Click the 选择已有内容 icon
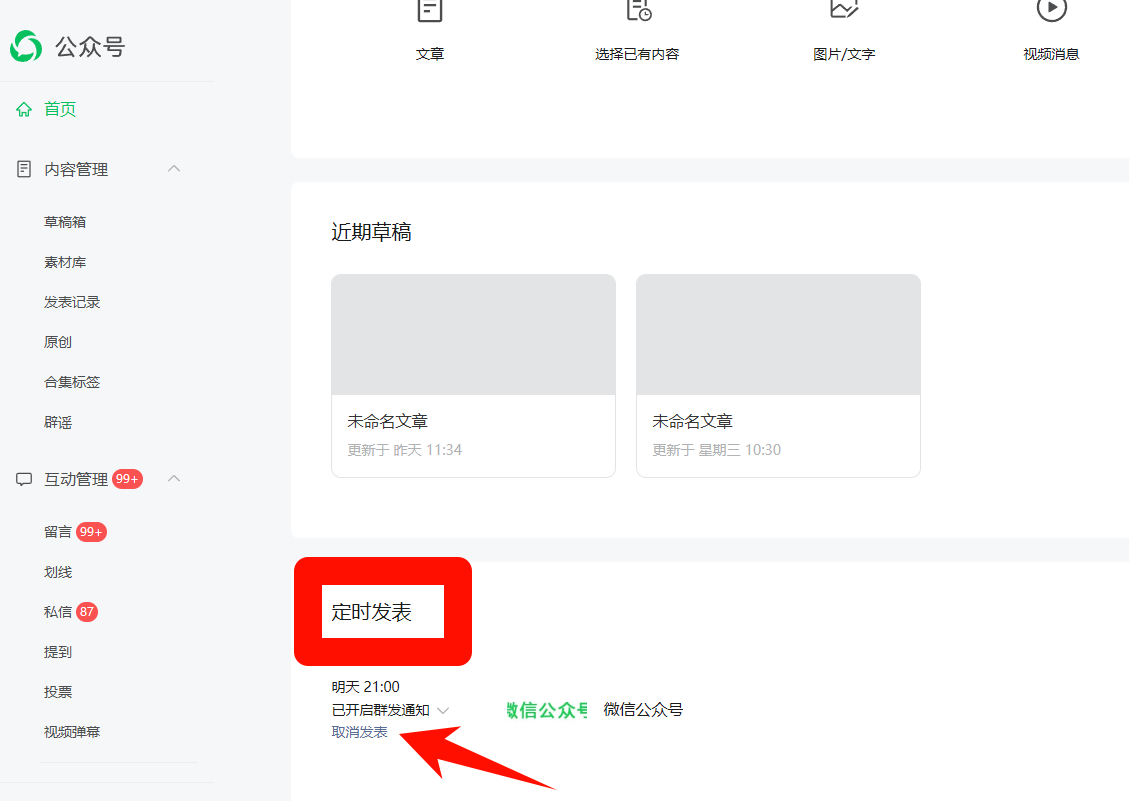1129x801 pixels. pos(638,10)
